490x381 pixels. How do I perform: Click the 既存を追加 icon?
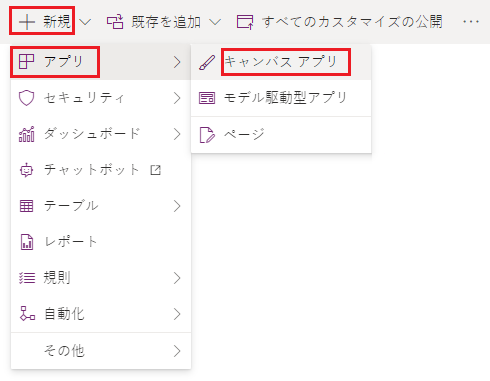115,22
